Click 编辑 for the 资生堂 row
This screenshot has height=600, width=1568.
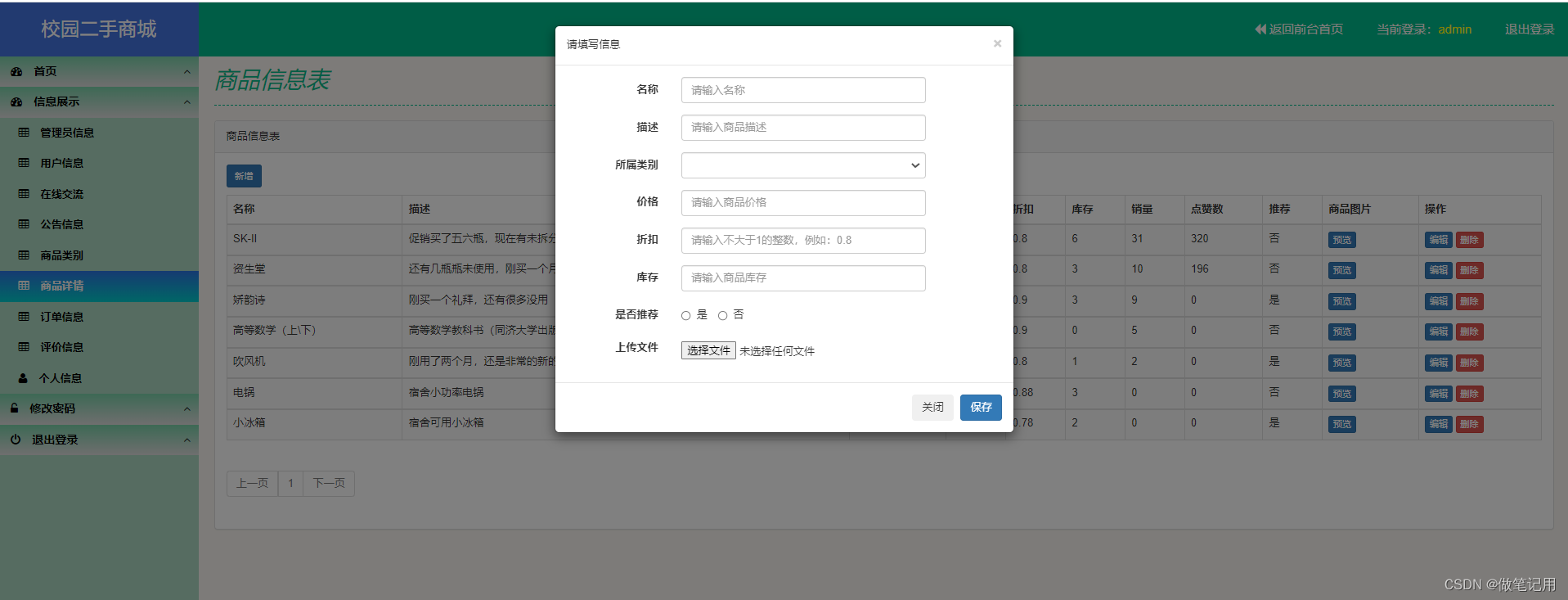pyautogui.click(x=1439, y=270)
